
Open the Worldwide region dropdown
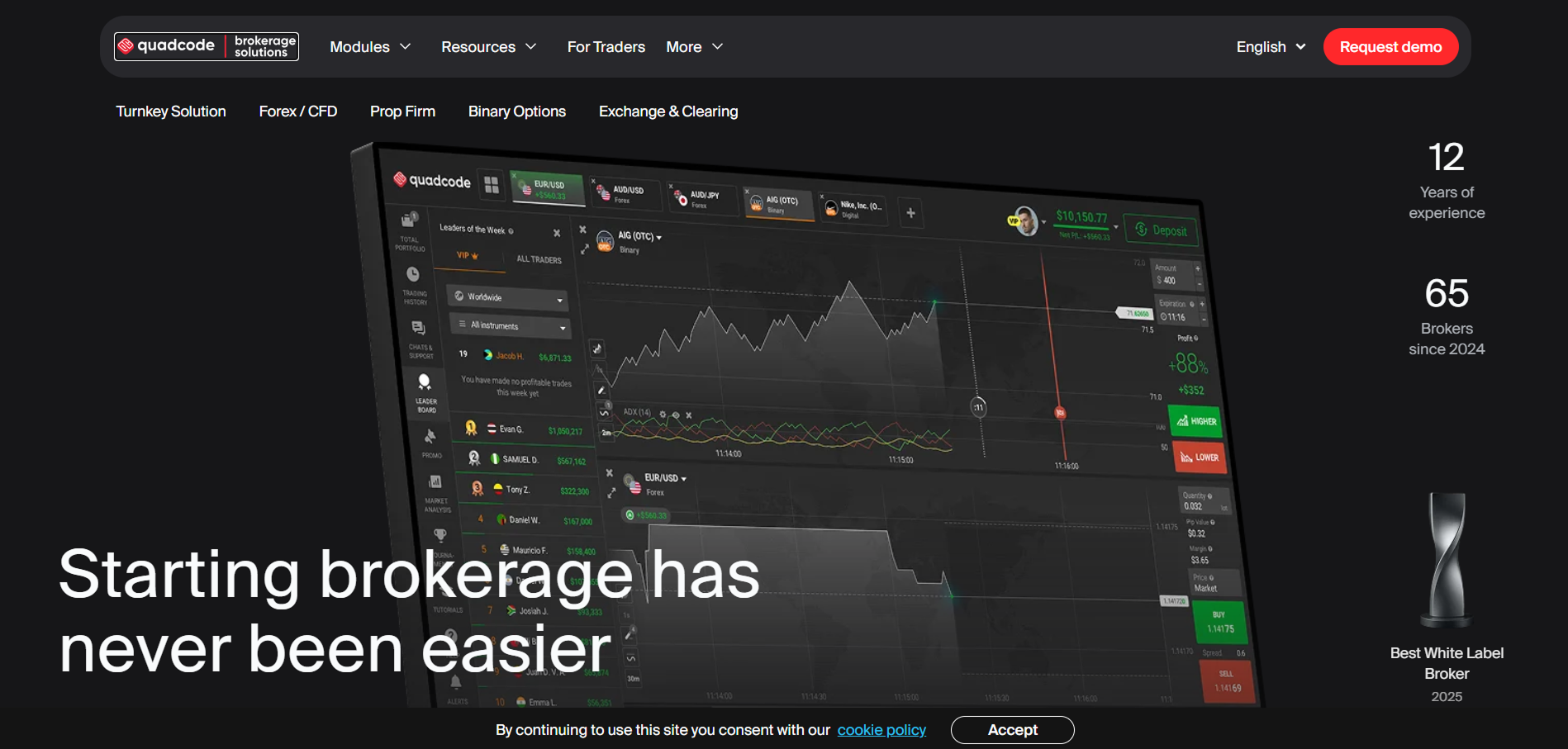[x=509, y=298]
